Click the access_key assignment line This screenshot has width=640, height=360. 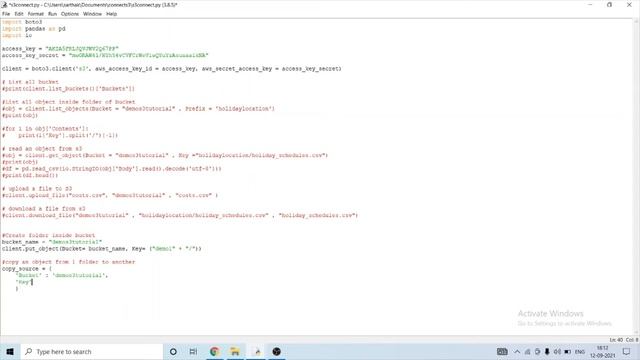(60, 49)
